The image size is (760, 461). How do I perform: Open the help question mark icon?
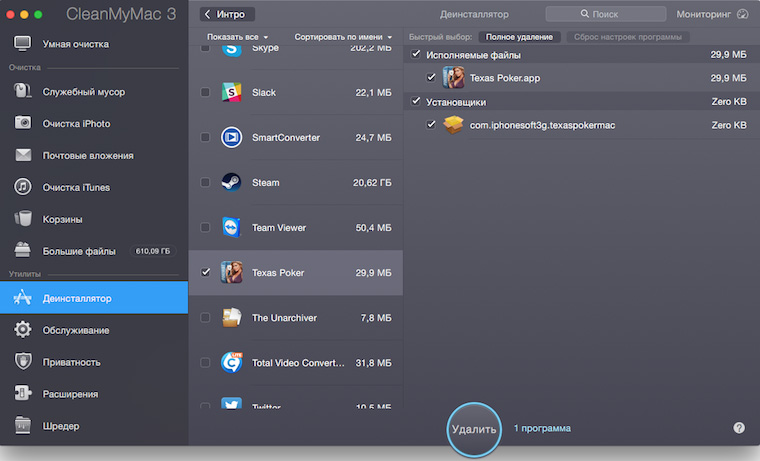(x=739, y=428)
